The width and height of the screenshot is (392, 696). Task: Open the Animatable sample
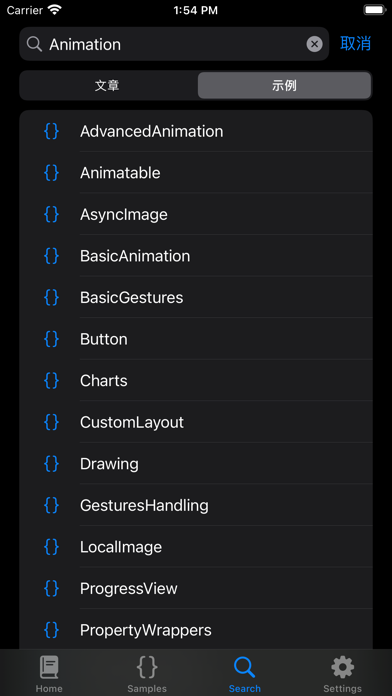[196, 173]
